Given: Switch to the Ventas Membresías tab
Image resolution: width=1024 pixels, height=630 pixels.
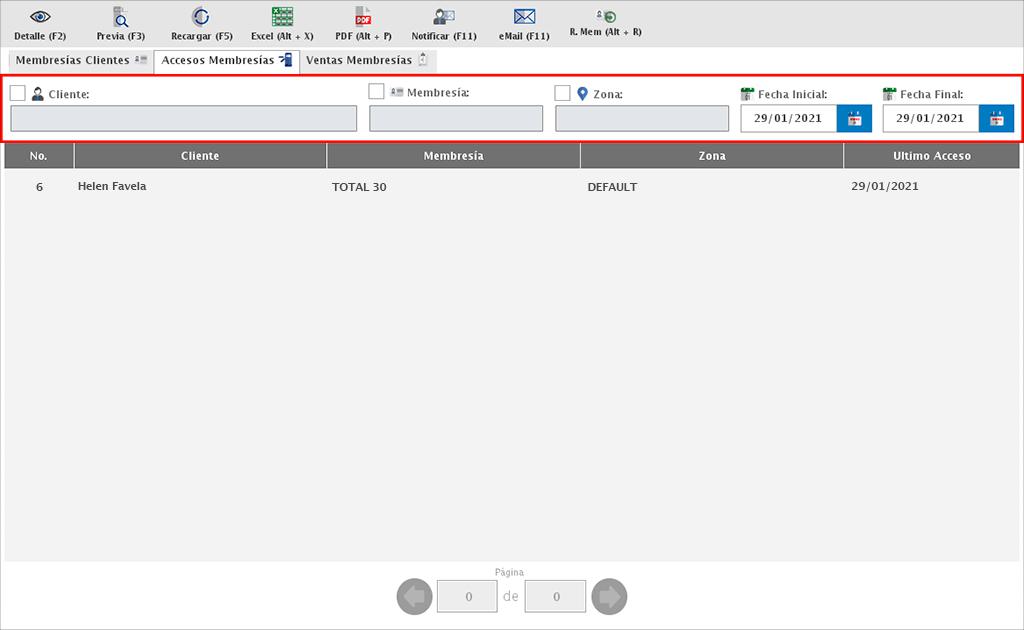Looking at the screenshot, I should click(x=366, y=61).
